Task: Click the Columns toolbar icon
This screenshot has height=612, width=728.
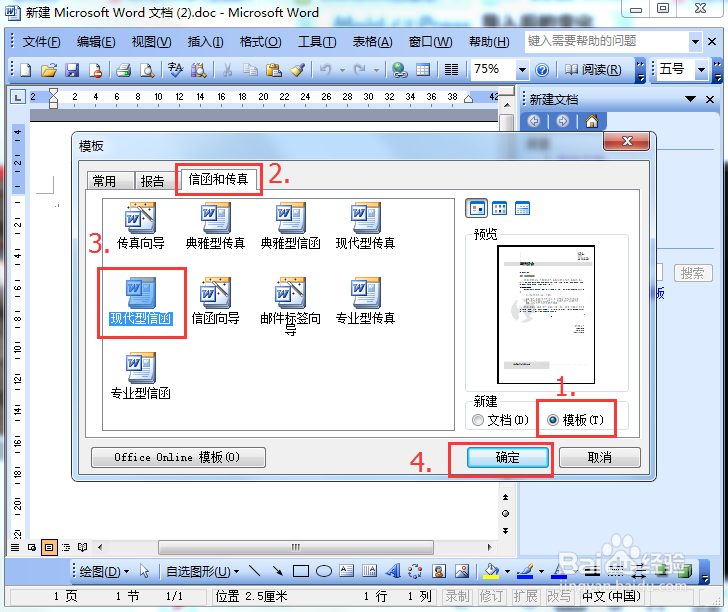Action: [451, 70]
